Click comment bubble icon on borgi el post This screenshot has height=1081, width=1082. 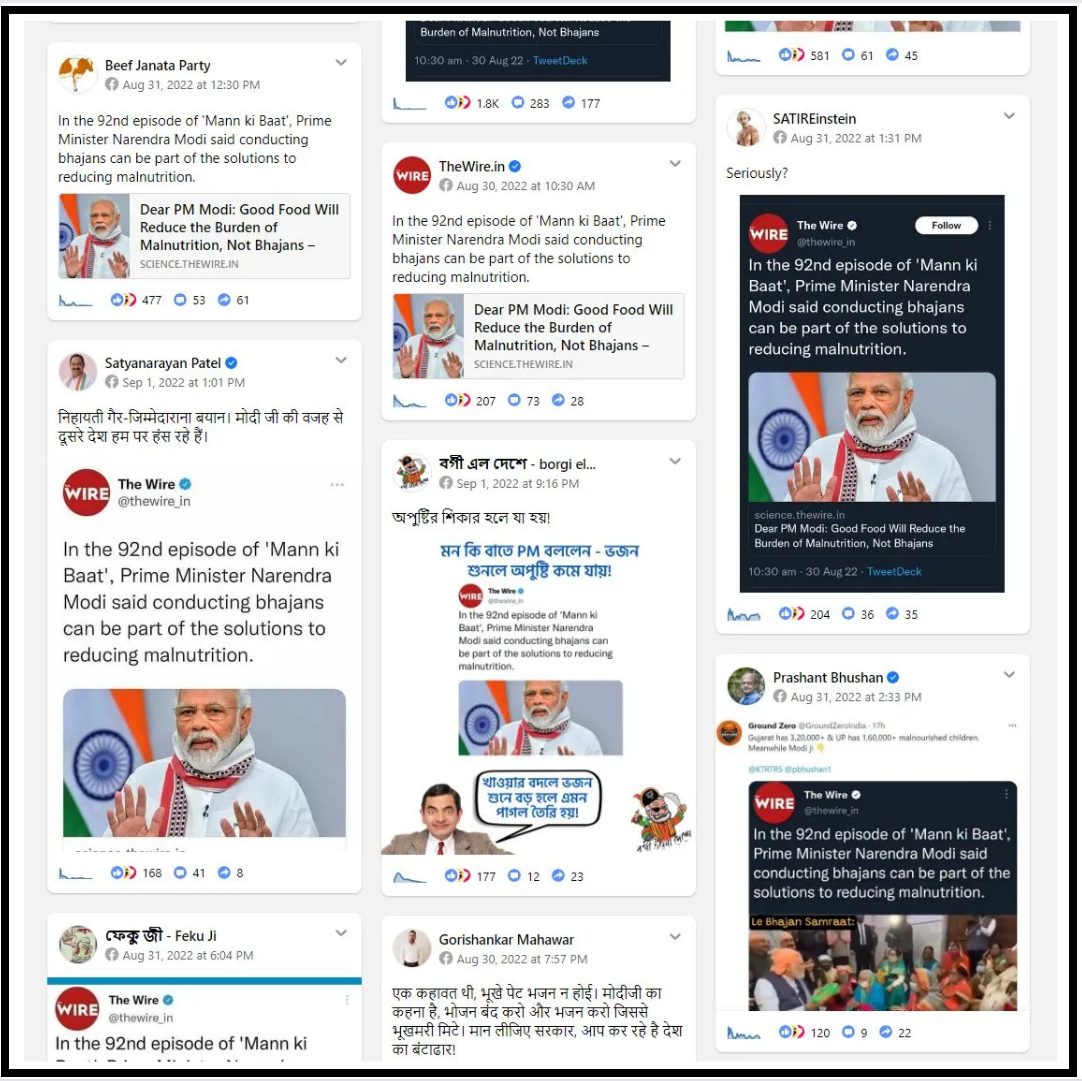click(x=514, y=875)
